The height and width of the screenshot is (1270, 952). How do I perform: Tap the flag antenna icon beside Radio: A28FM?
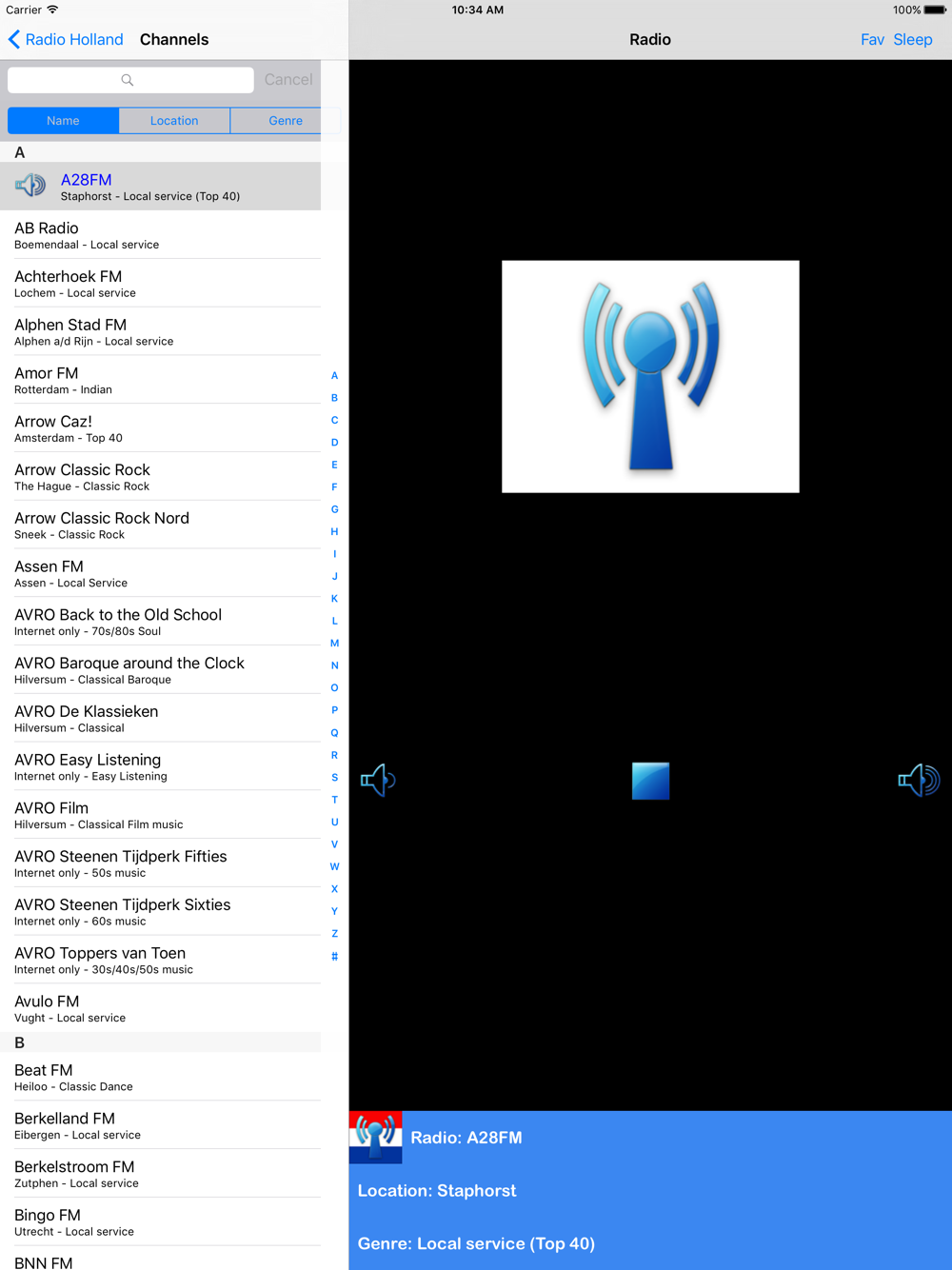pos(375,1137)
